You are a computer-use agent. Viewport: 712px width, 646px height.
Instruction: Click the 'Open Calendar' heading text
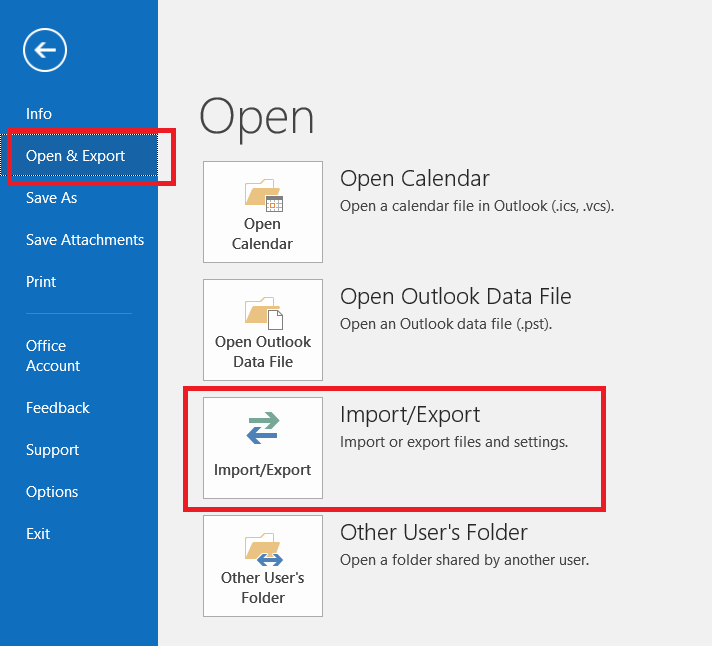point(415,178)
